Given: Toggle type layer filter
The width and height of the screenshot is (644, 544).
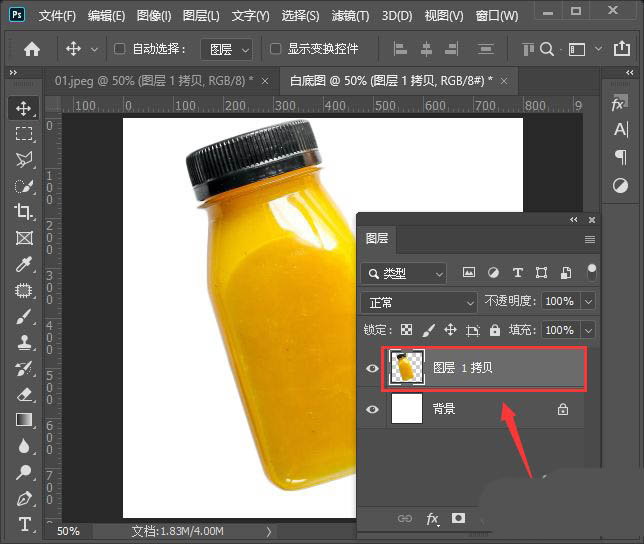Looking at the screenshot, I should point(518,272).
